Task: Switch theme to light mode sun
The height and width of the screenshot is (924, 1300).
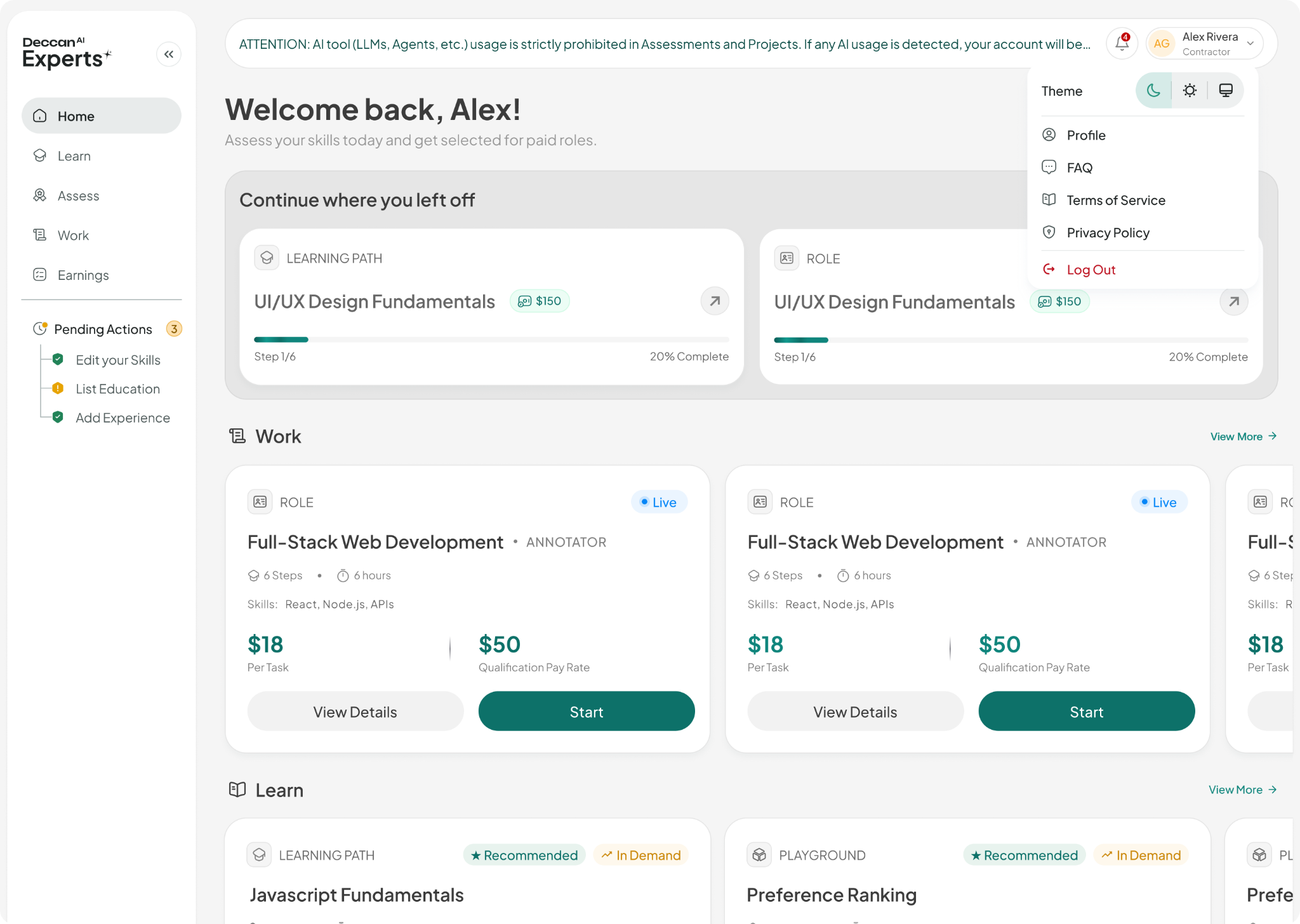Action: 1190,91
